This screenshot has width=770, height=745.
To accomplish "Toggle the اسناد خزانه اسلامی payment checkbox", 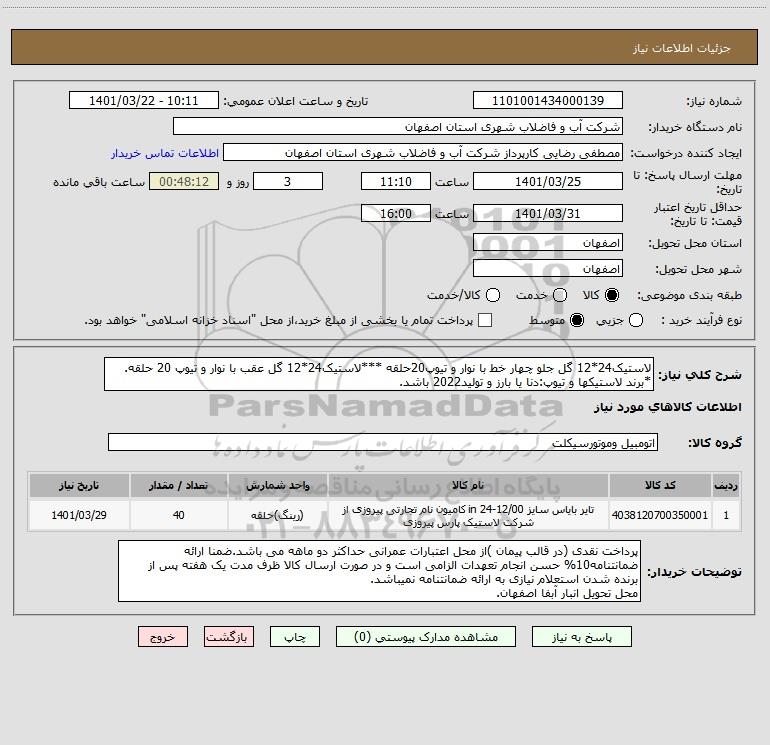I will coord(485,320).
